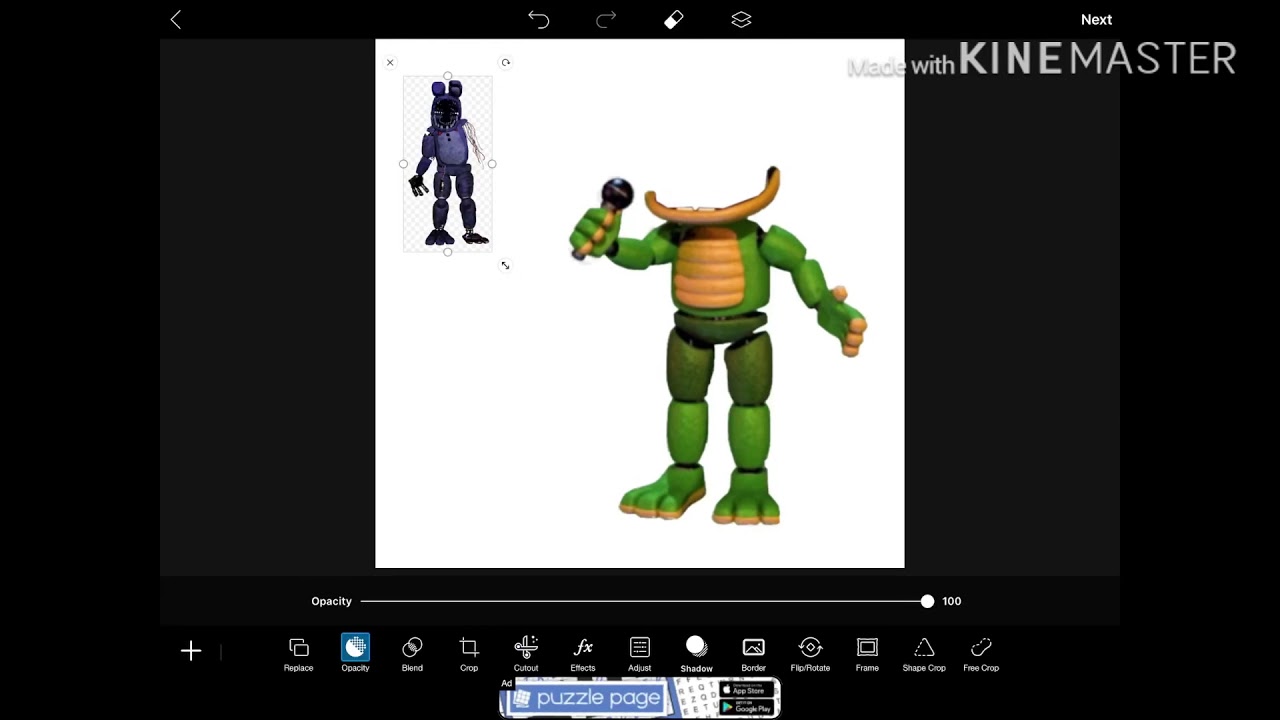Toggle the Opacity tool
Image resolution: width=1280 pixels, height=720 pixels.
355,654
